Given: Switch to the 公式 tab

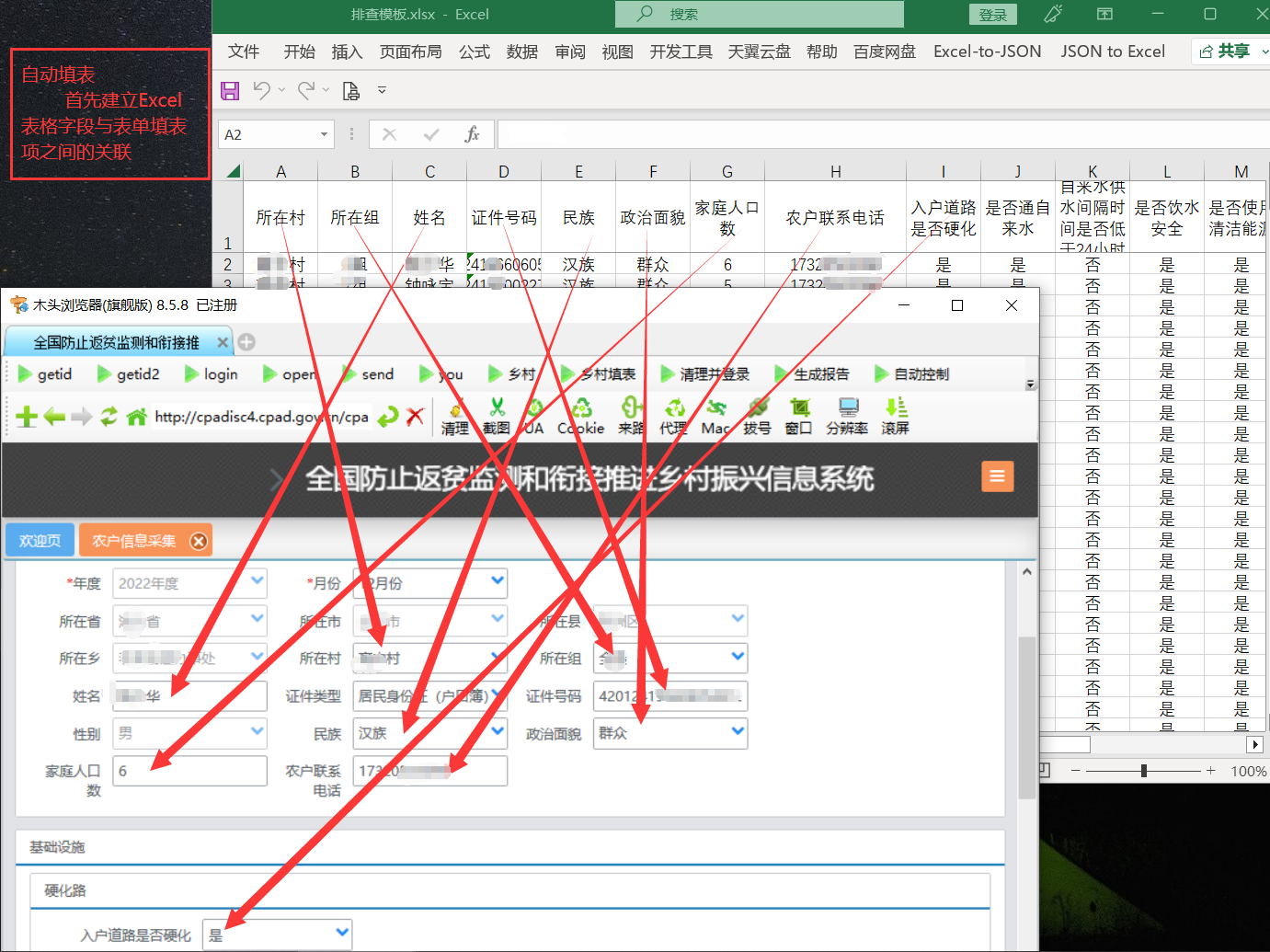Looking at the screenshot, I should point(475,52).
